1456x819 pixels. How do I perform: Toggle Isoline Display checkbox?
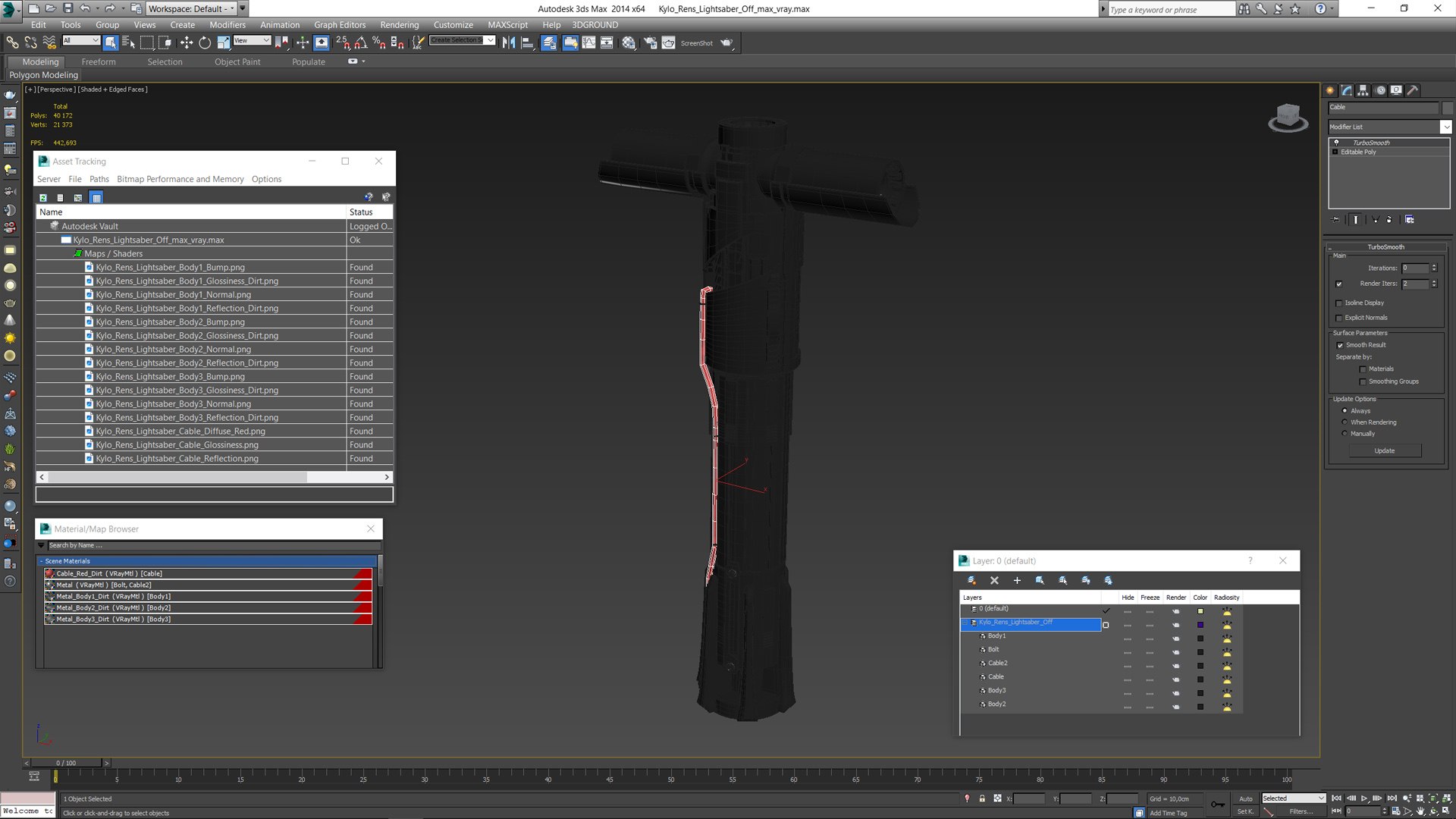coord(1339,303)
